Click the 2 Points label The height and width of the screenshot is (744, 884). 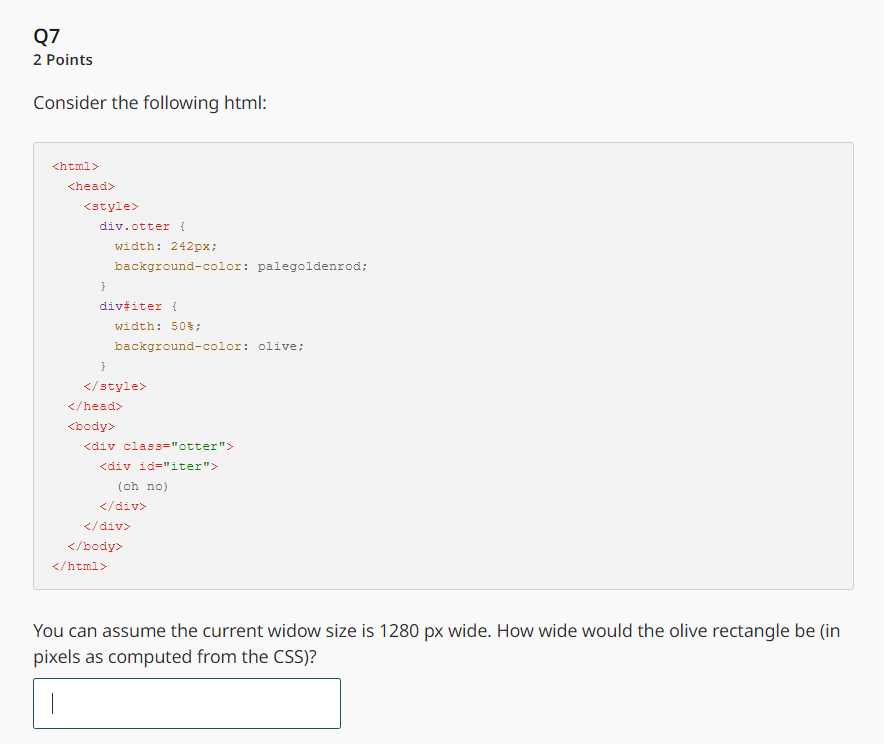(x=62, y=60)
